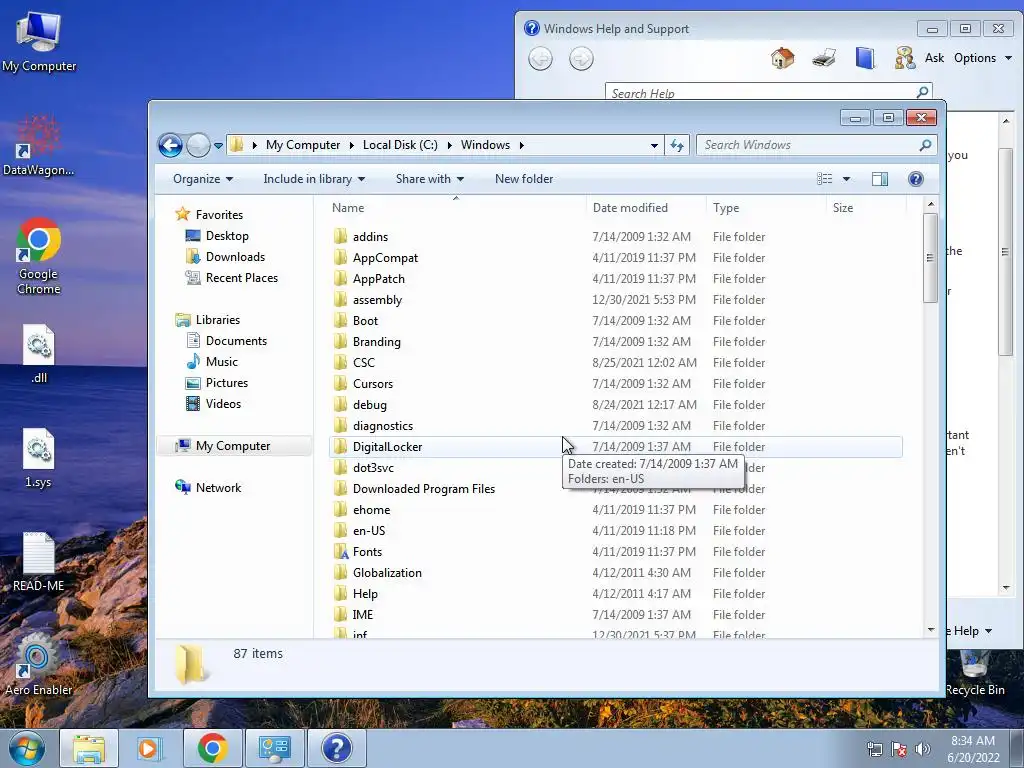Click the Search Help magnifier icon

point(922,92)
